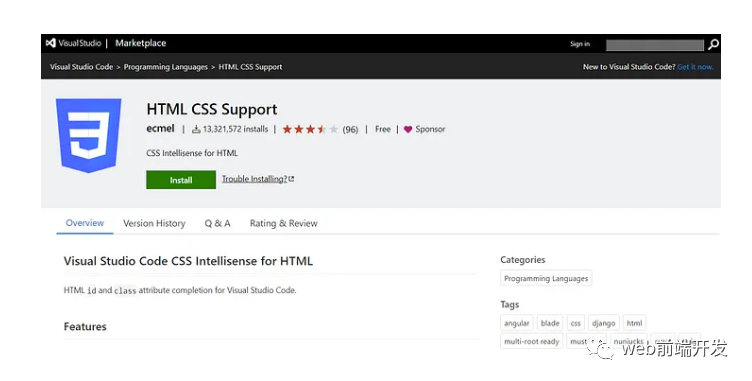Click the HTML CSS Support CSS3 shield logo

point(88,135)
